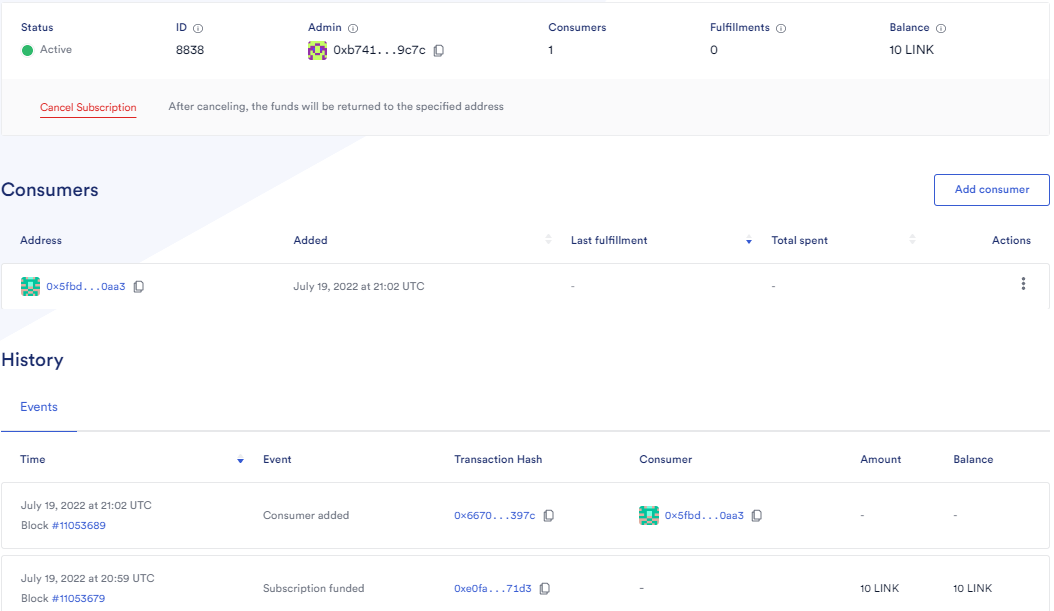Screen dimensions: 1054x611
Task: Copy transaction hash 0x6670...397c
Action: coord(549,516)
